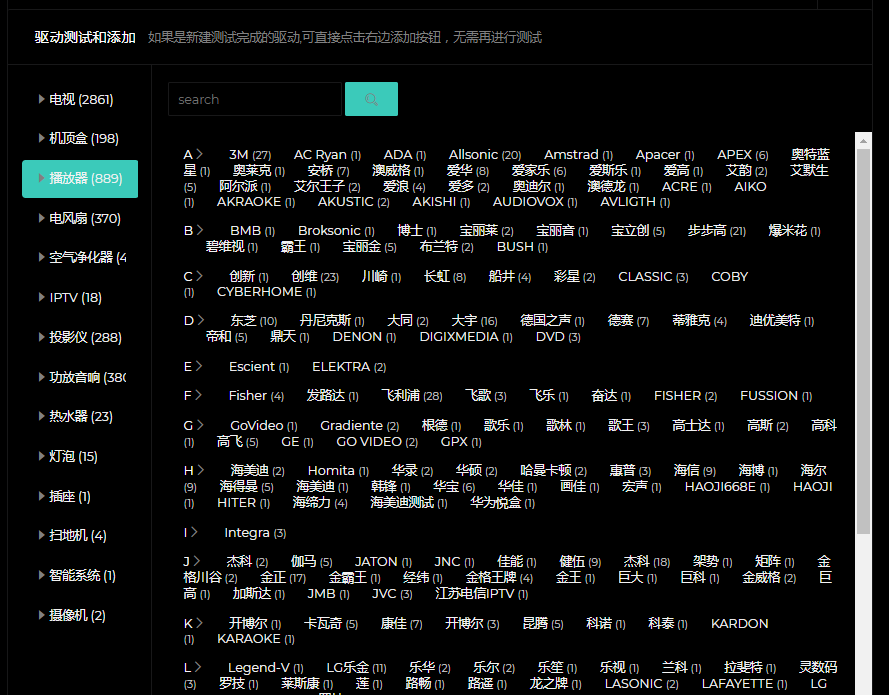Viewport: 889px width, 695px height.
Task: Select brand GPX (1)
Action: point(461,442)
